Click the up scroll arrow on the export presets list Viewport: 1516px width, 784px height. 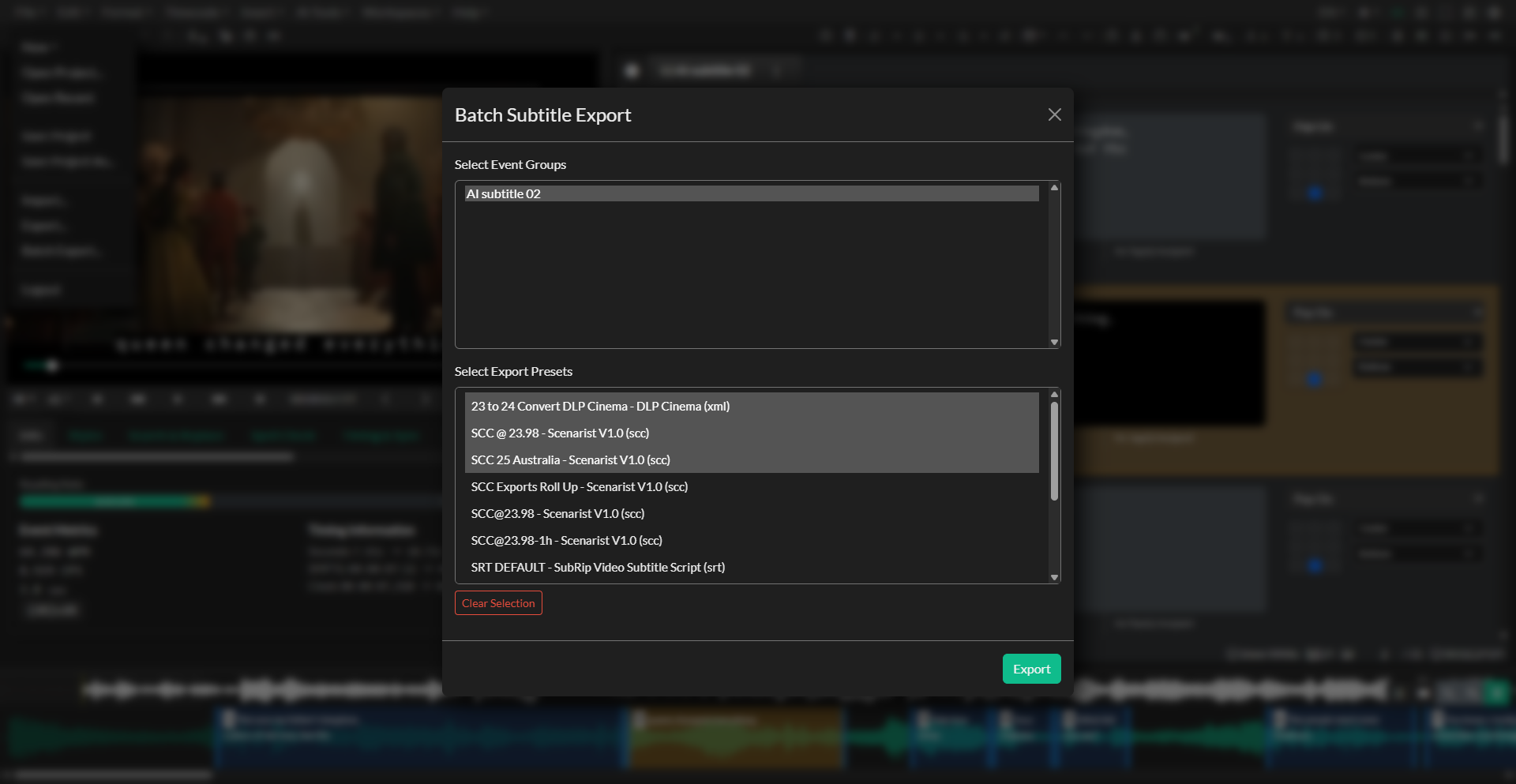[1053, 395]
